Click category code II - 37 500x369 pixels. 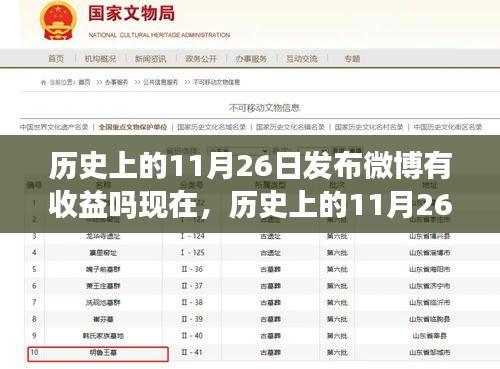pyautogui.click(x=192, y=286)
